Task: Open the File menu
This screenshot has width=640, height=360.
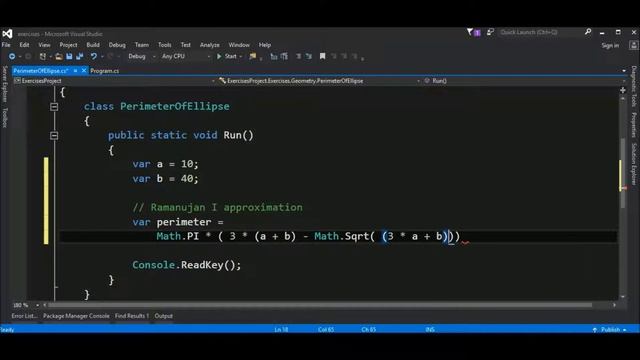Action: click(6, 45)
